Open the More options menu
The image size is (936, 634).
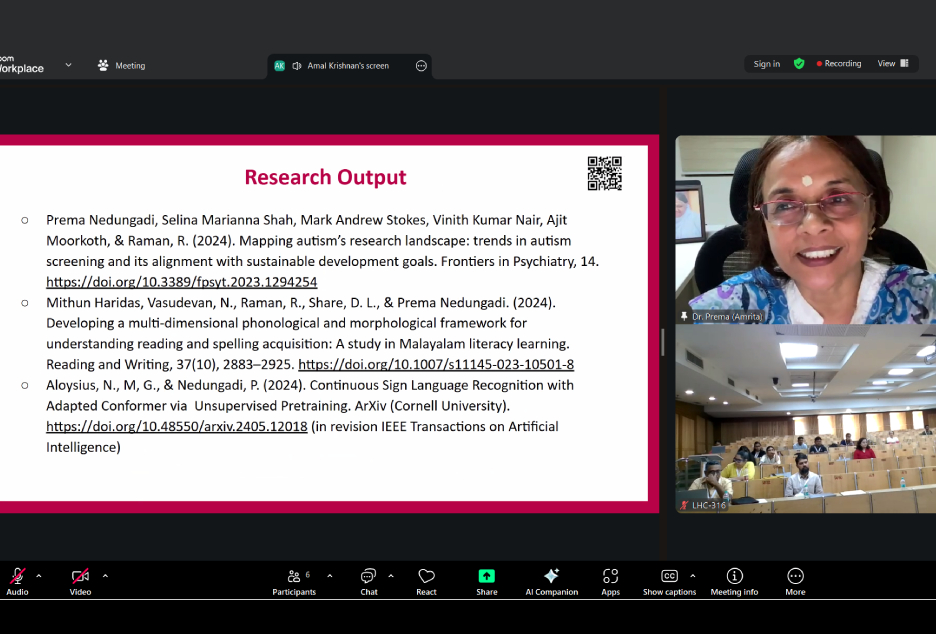click(x=795, y=581)
